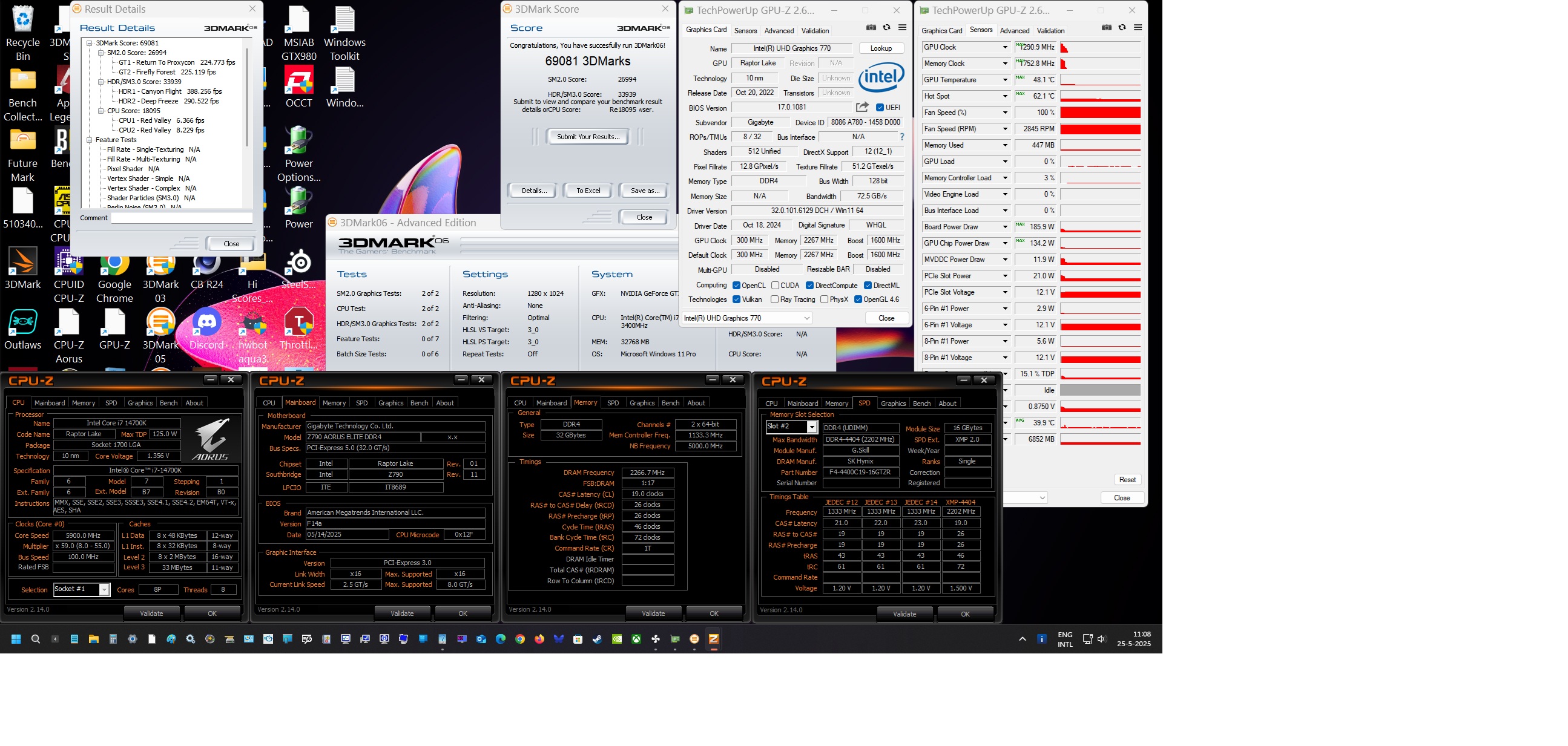Toggle the Vulkan checkbox
1568x746 pixels.
tap(737, 299)
